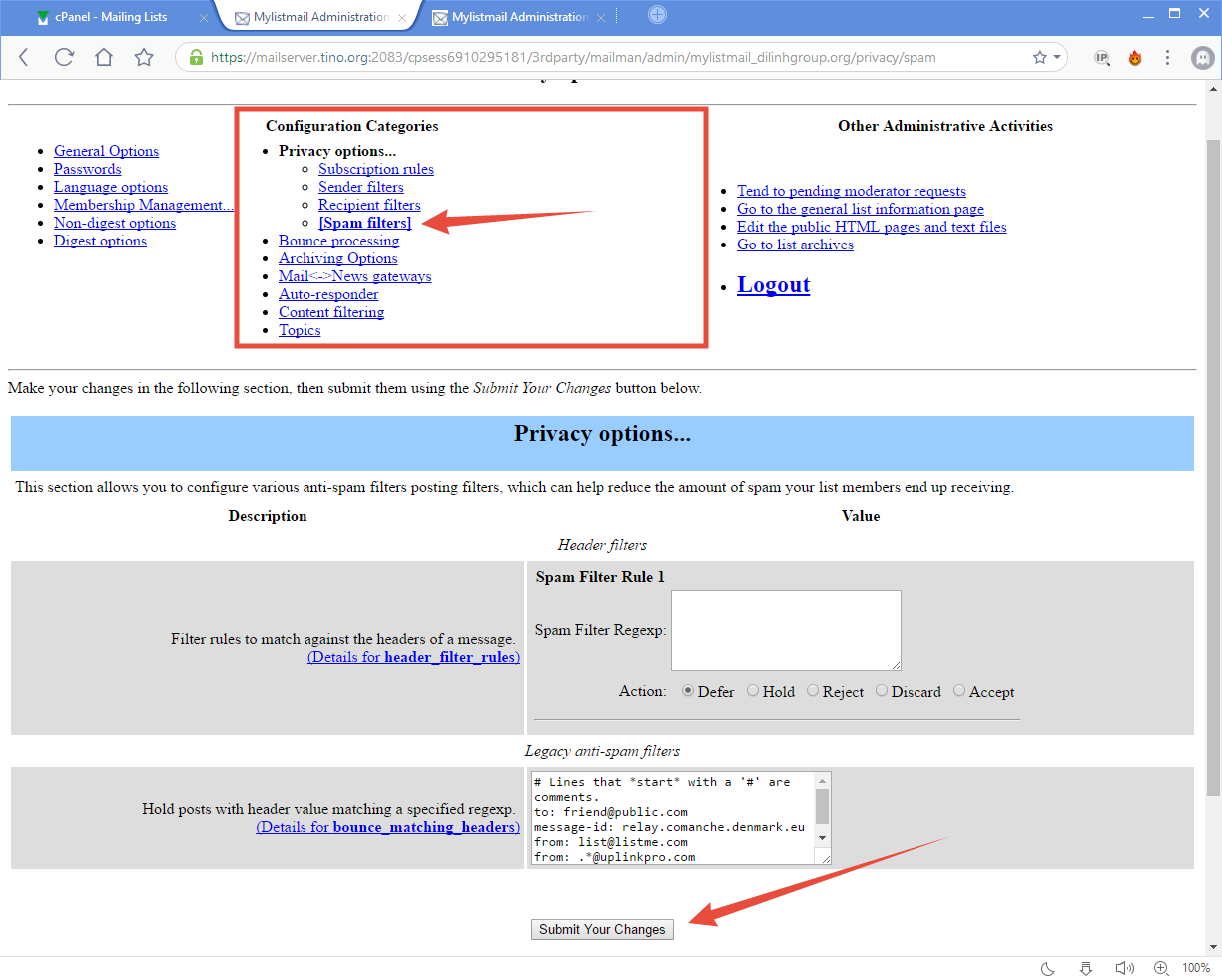Open a new tab with plus icon
1222x980 pixels.
tap(657, 14)
